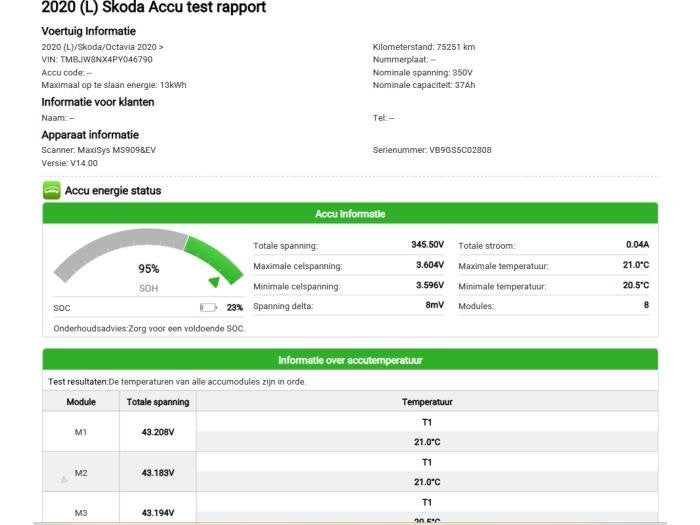The image size is (700, 525).
Task: Click the Totale spanning column header
Action: coord(158,402)
